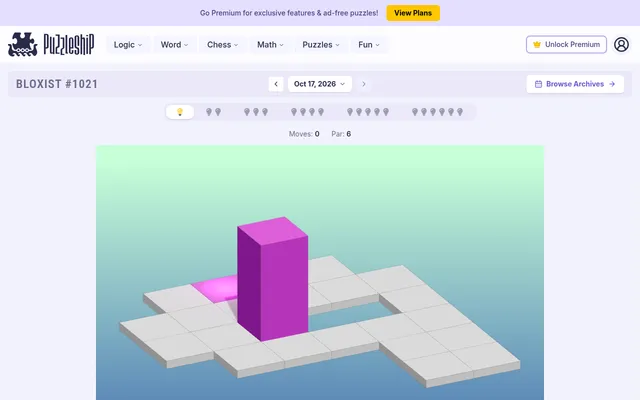The image size is (640, 400).
Task: Click the Go Premium banner text
Action: click(289, 13)
